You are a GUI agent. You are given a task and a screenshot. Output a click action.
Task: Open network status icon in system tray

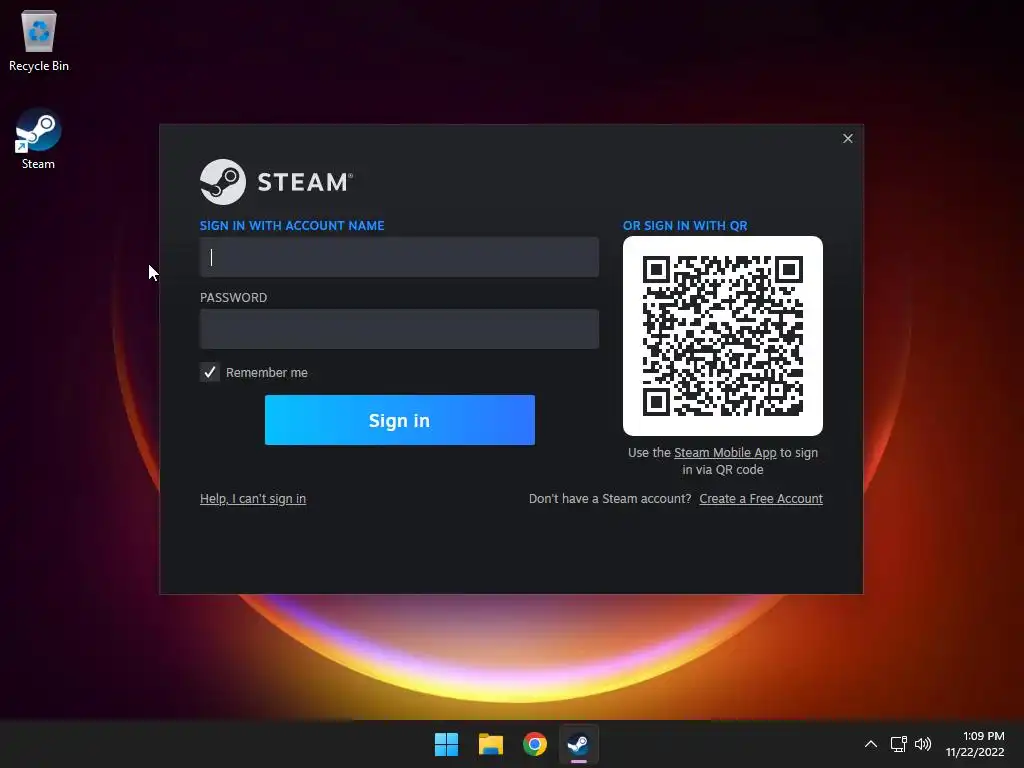[x=899, y=744]
